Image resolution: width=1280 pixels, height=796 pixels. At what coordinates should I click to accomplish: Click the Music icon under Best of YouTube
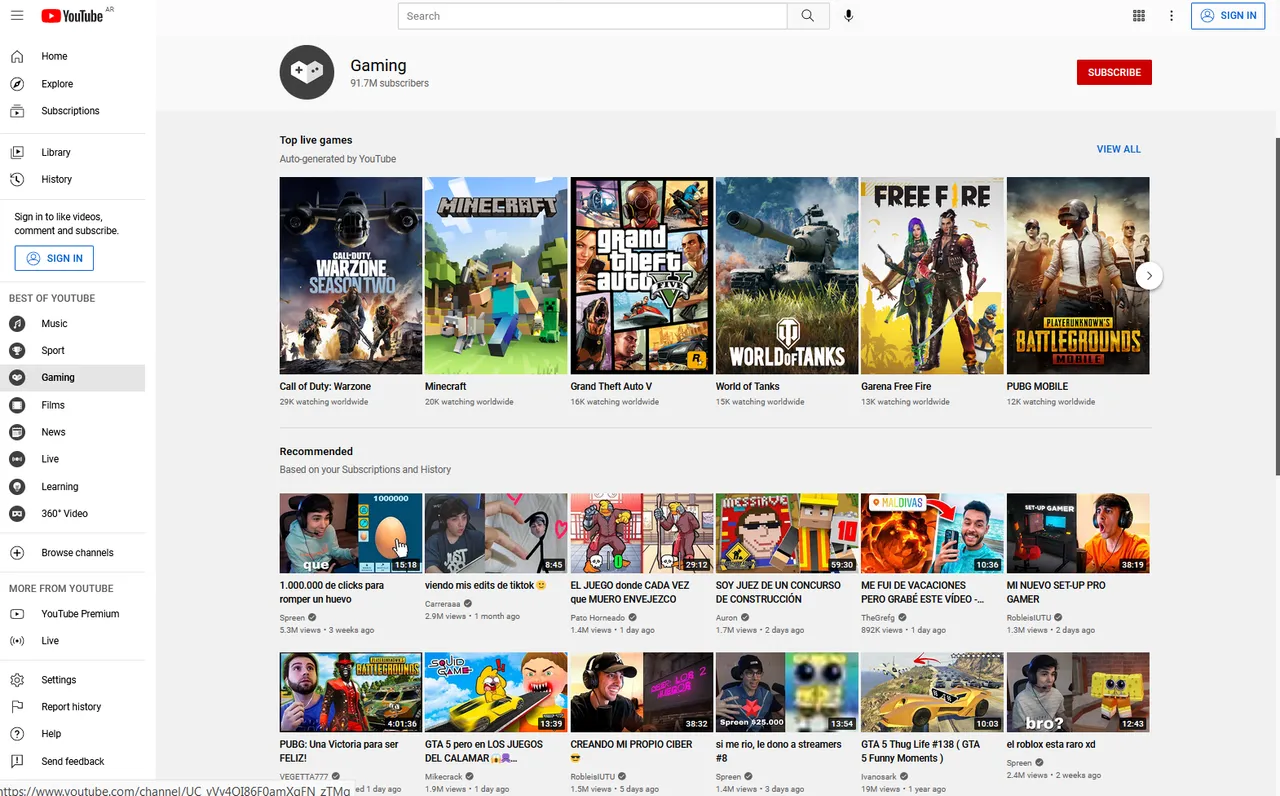(17, 323)
